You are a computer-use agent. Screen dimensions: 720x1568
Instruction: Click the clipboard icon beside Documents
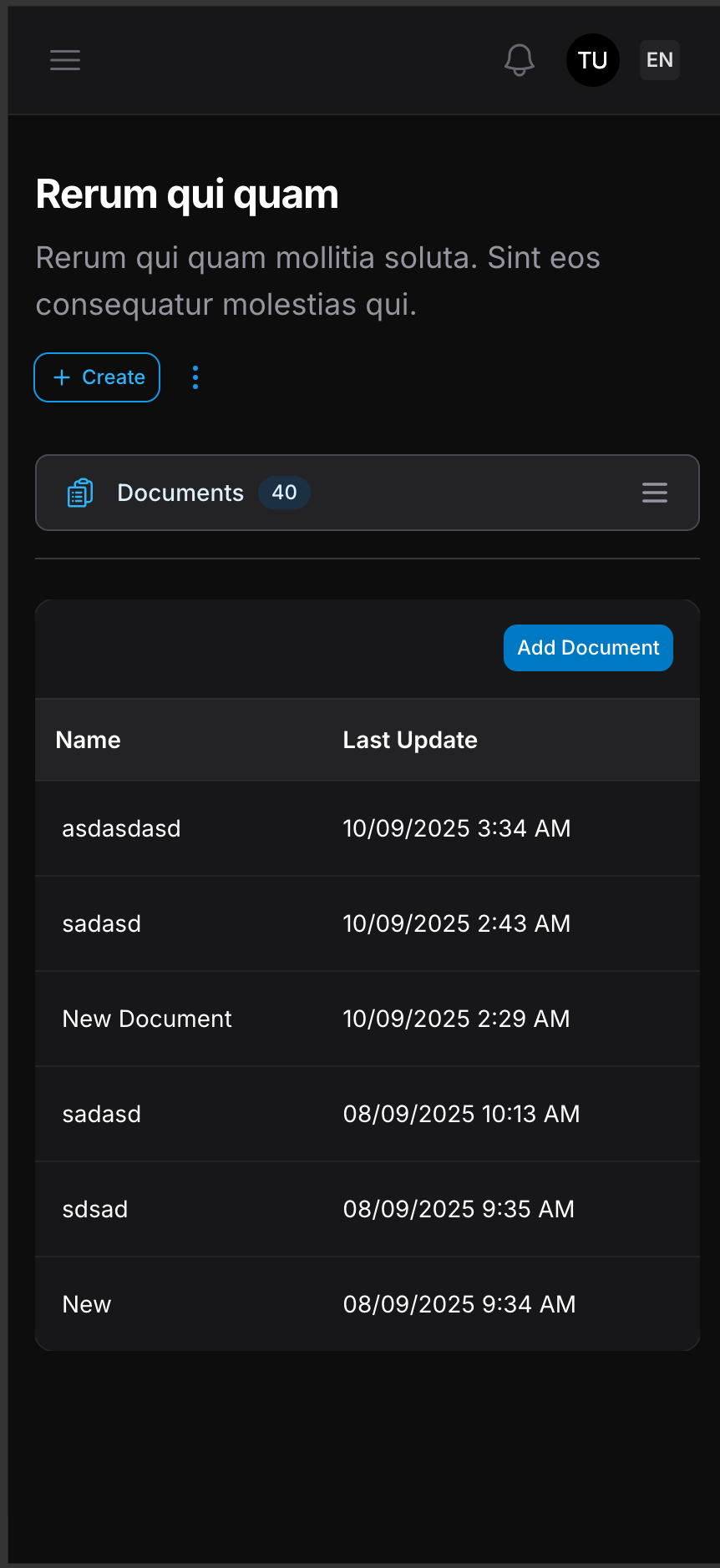(79, 493)
